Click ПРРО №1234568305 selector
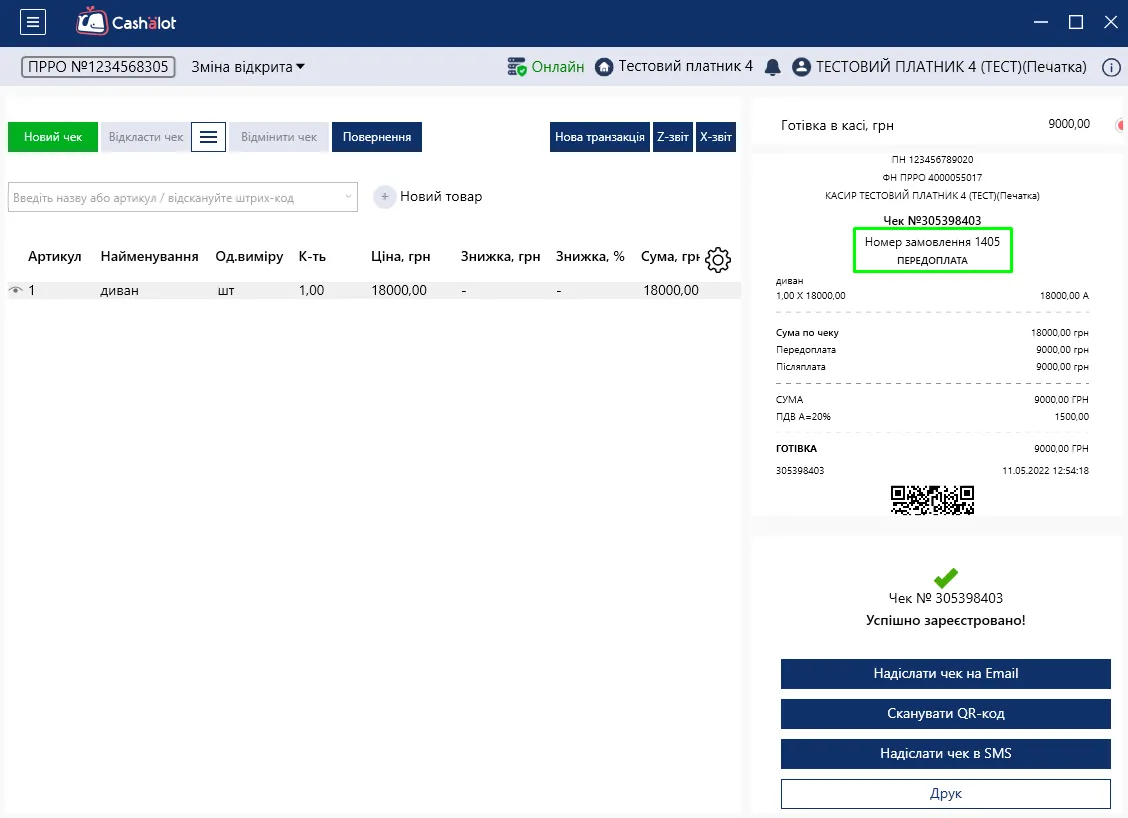 click(99, 67)
